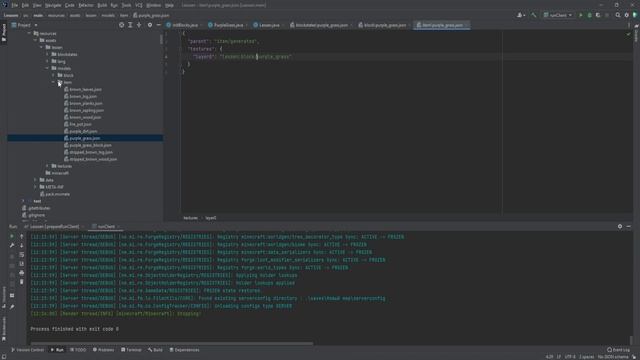The width and height of the screenshot is (640, 360).
Task: Open the Navigate menu
Action: [53, 5]
